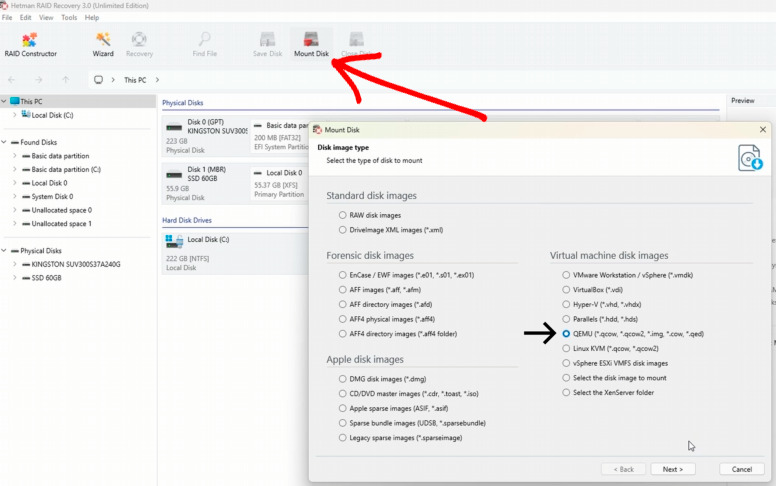Go forward with the navigation arrow
776x486 pixels.
(39, 80)
